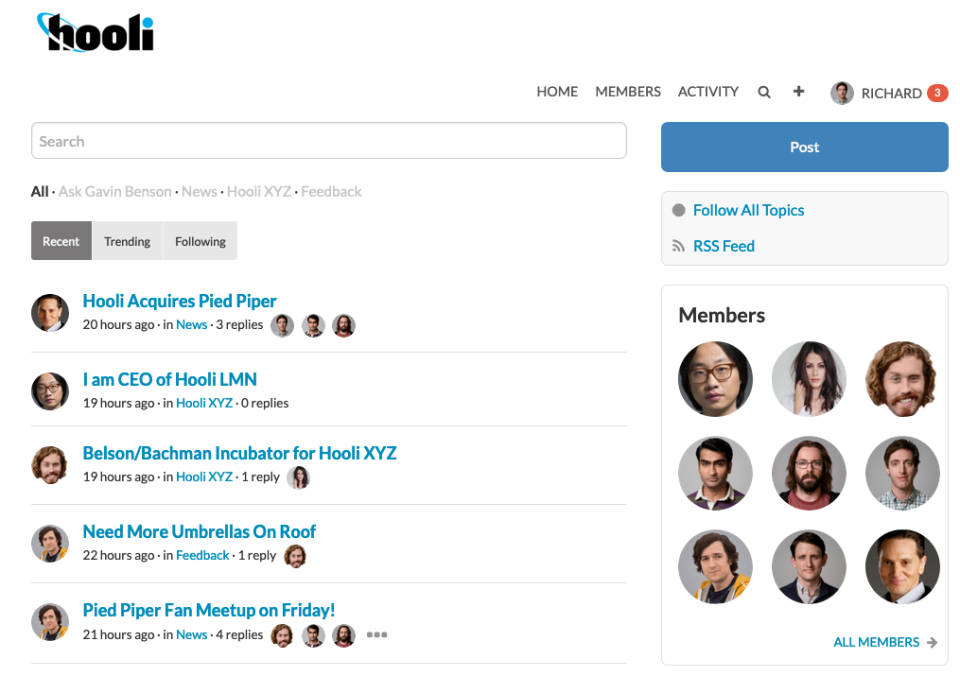Open the Members menu item
The image size is (960, 676).
[628, 92]
